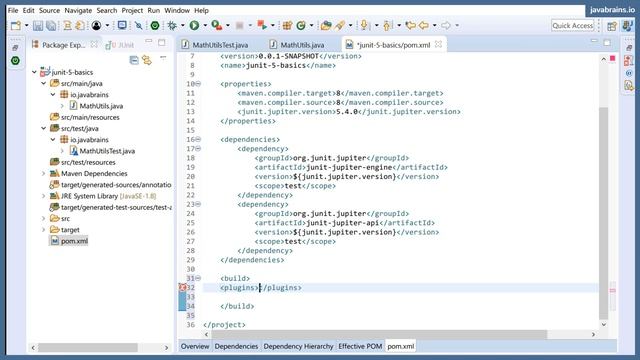Expand JRE System Library node
Screen dimensions: 640x360
point(44,196)
